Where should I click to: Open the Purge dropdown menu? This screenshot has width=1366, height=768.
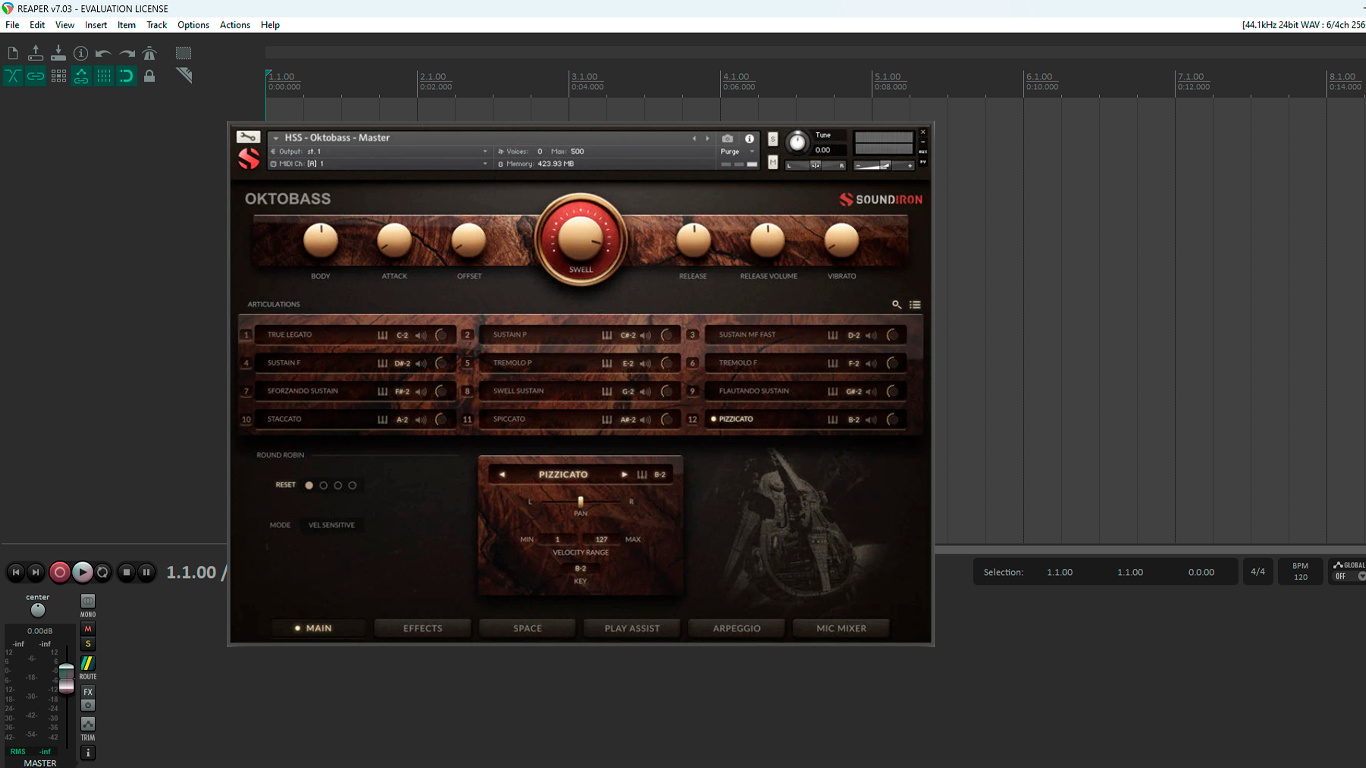(738, 151)
